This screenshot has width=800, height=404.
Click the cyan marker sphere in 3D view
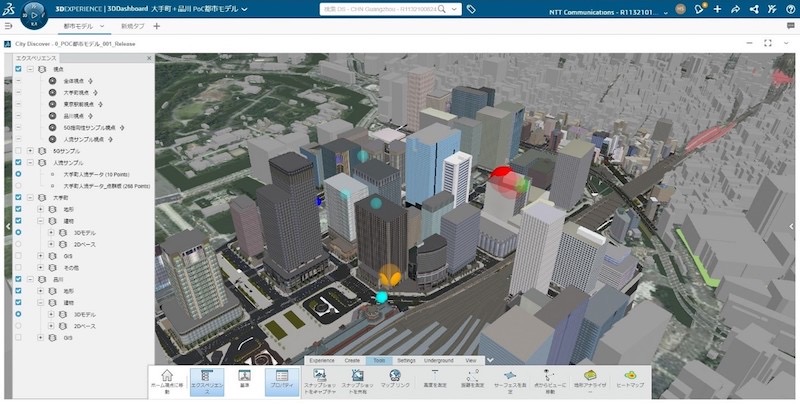click(382, 297)
